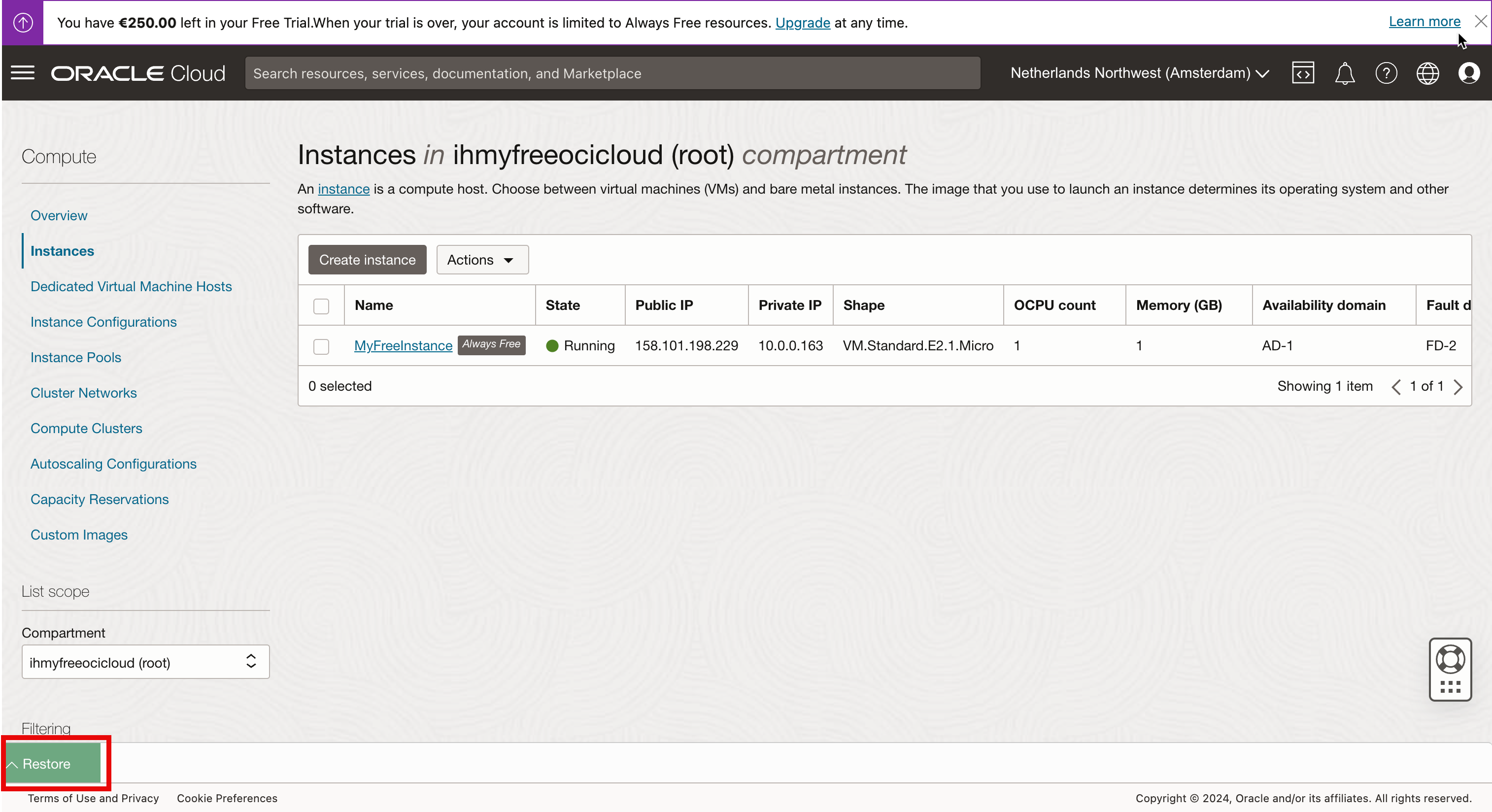The image size is (1492, 812).
Task: Open the user profile avatar menu
Action: (x=1469, y=73)
